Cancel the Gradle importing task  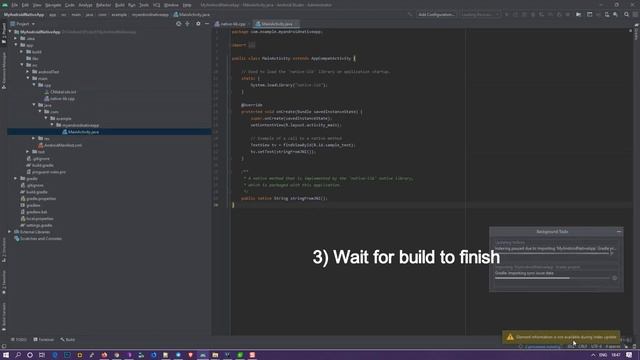614,278
